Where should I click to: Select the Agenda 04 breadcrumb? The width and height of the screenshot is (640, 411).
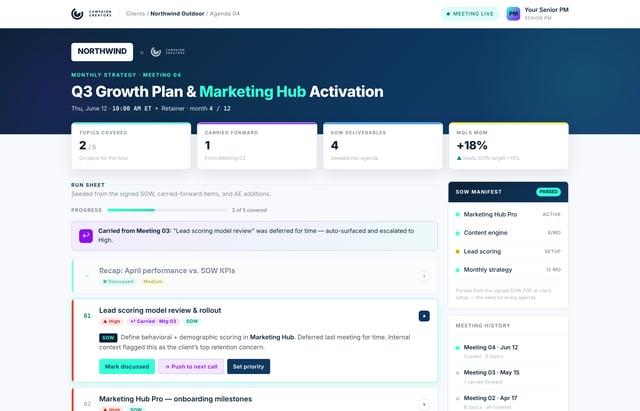[x=224, y=13]
